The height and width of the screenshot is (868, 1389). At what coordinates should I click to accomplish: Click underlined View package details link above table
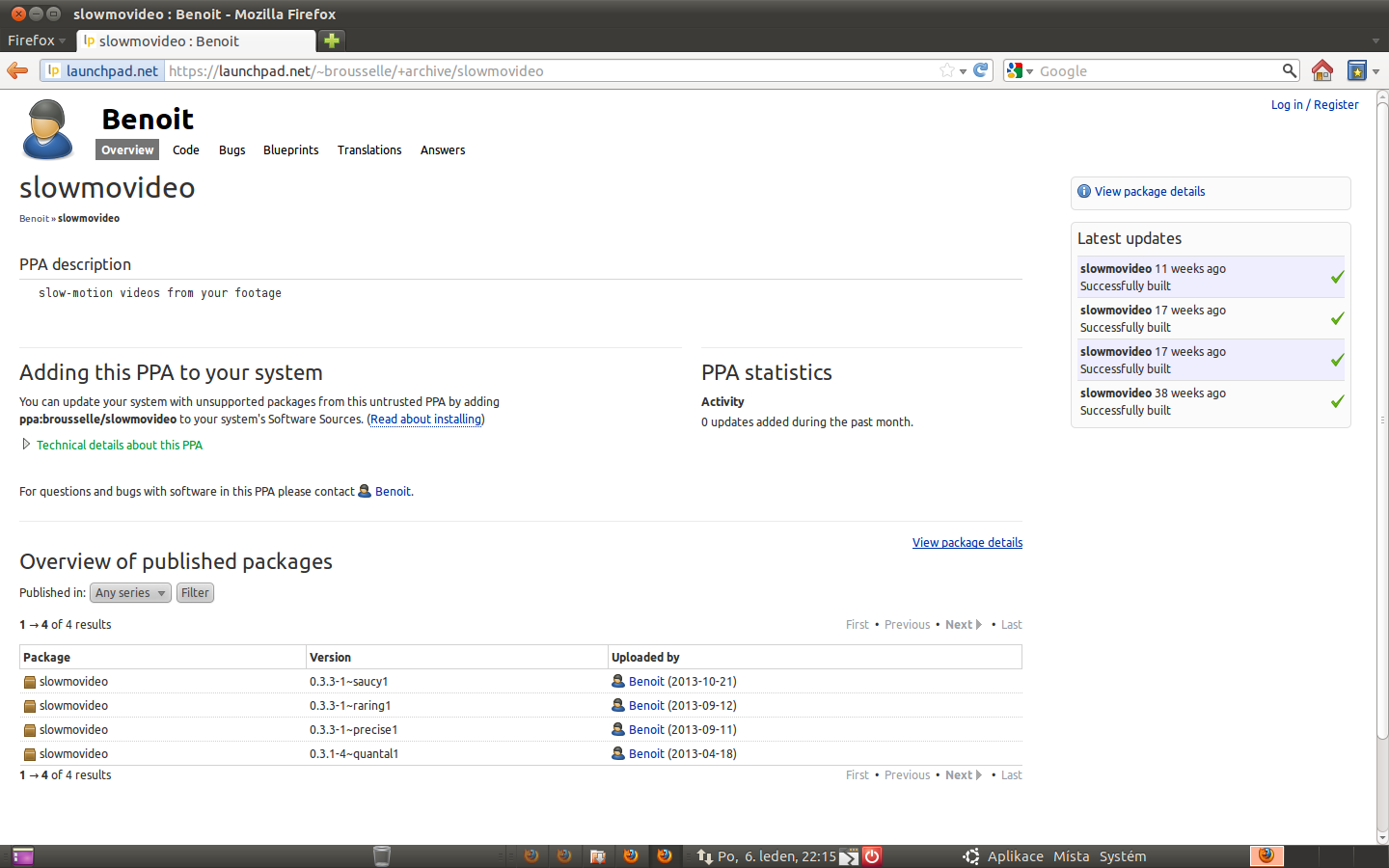967,542
